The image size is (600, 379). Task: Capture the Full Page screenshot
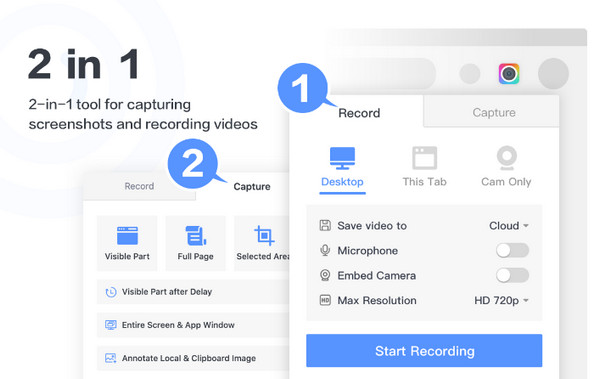coord(196,243)
